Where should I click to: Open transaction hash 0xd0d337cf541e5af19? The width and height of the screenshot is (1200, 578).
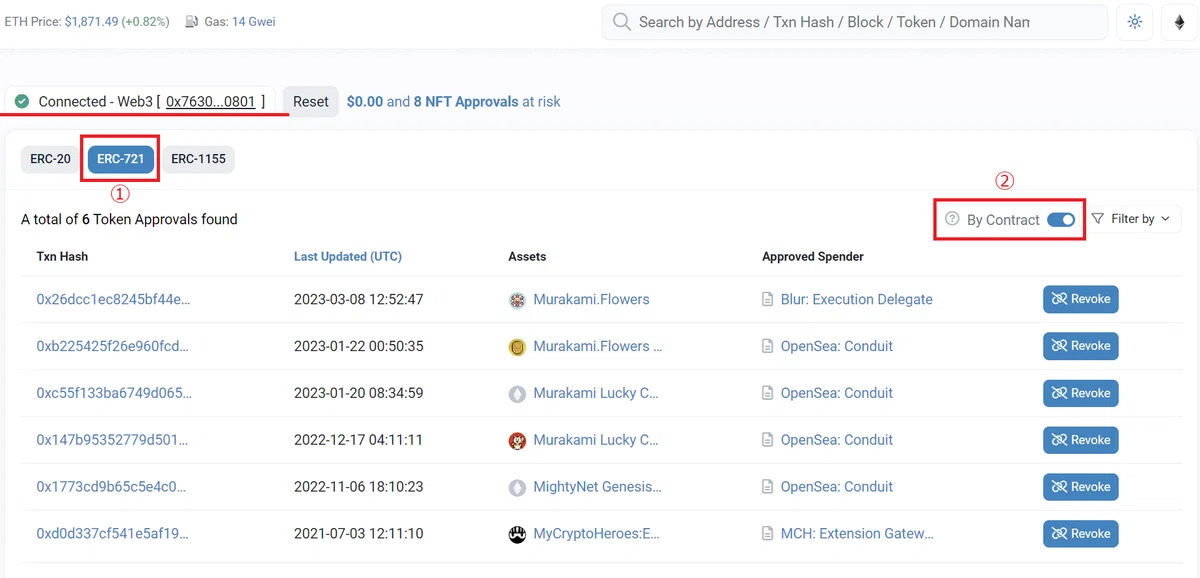[x=112, y=534]
